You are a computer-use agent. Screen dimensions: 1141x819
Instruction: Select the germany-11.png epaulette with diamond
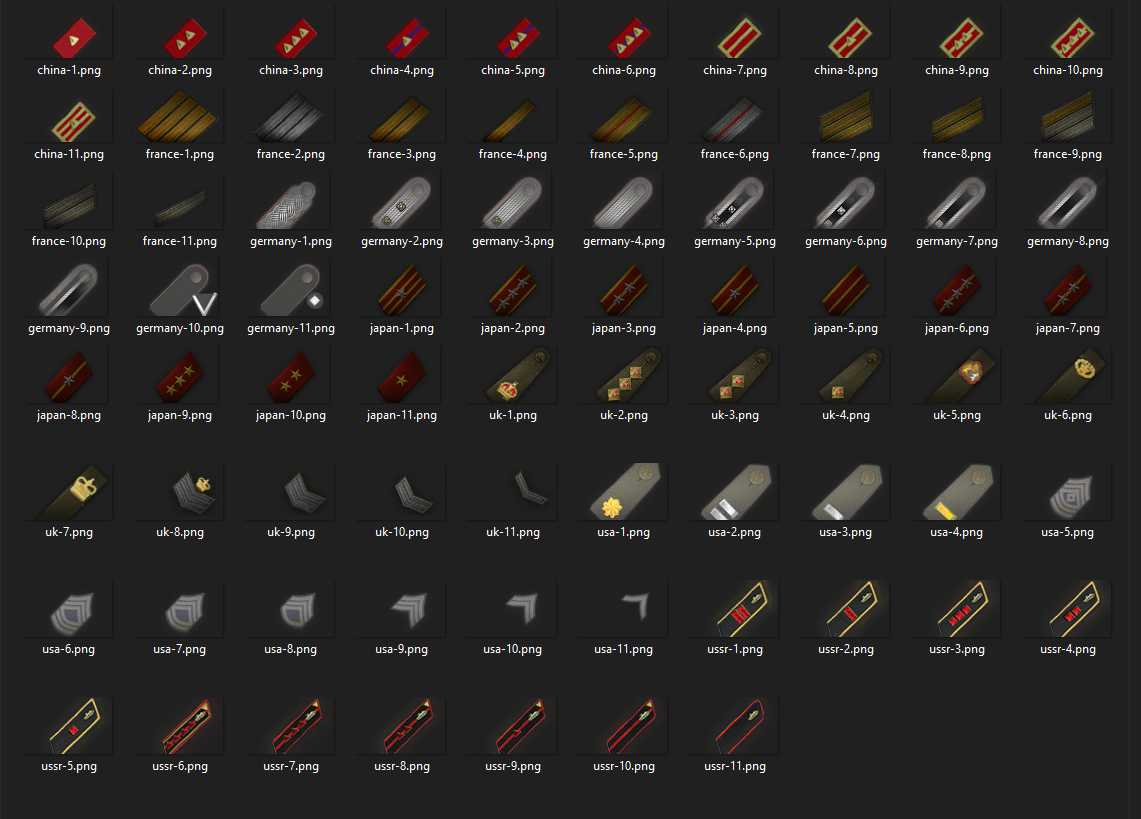tap(293, 291)
